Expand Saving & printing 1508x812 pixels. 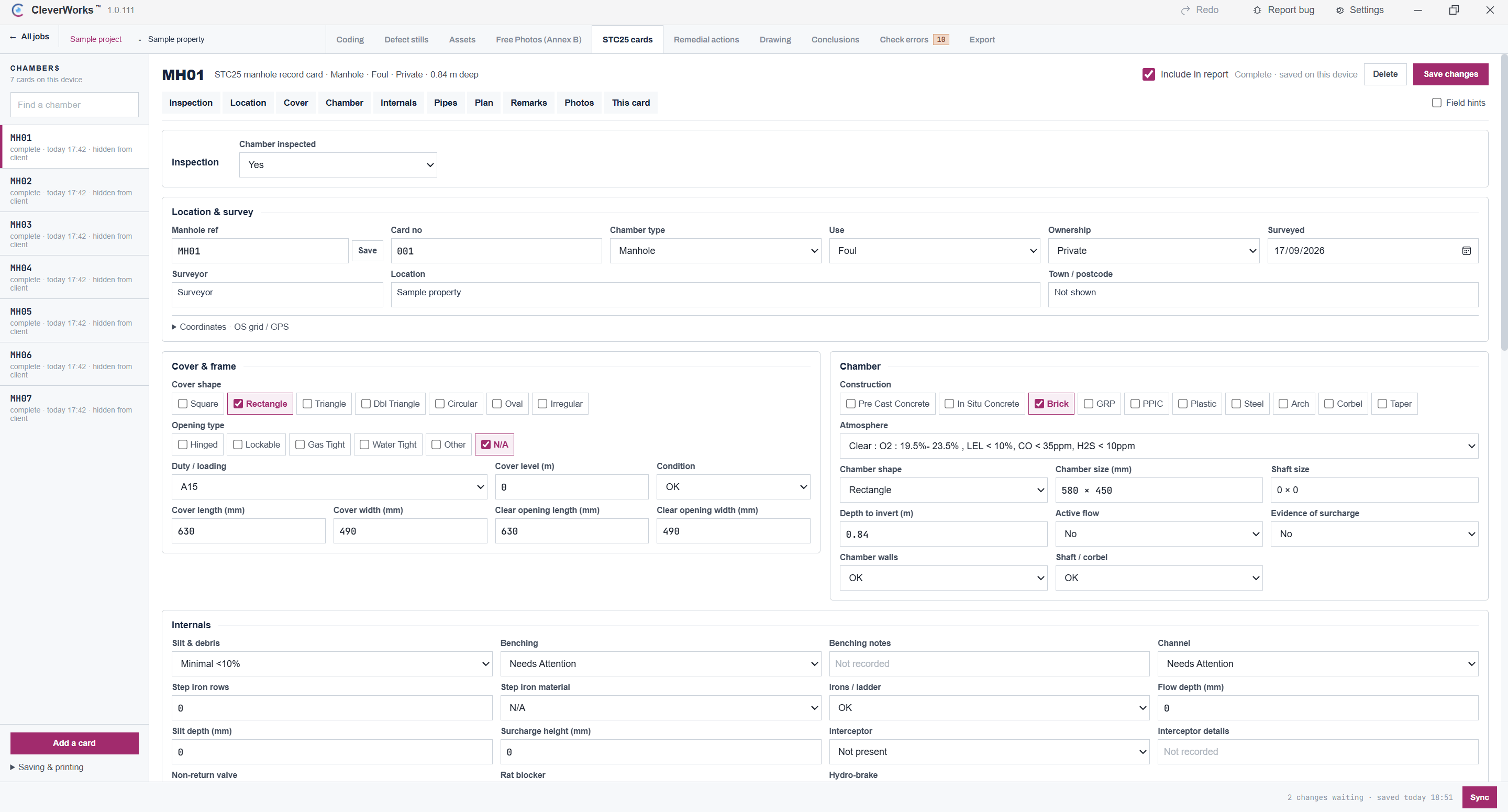coord(47,767)
